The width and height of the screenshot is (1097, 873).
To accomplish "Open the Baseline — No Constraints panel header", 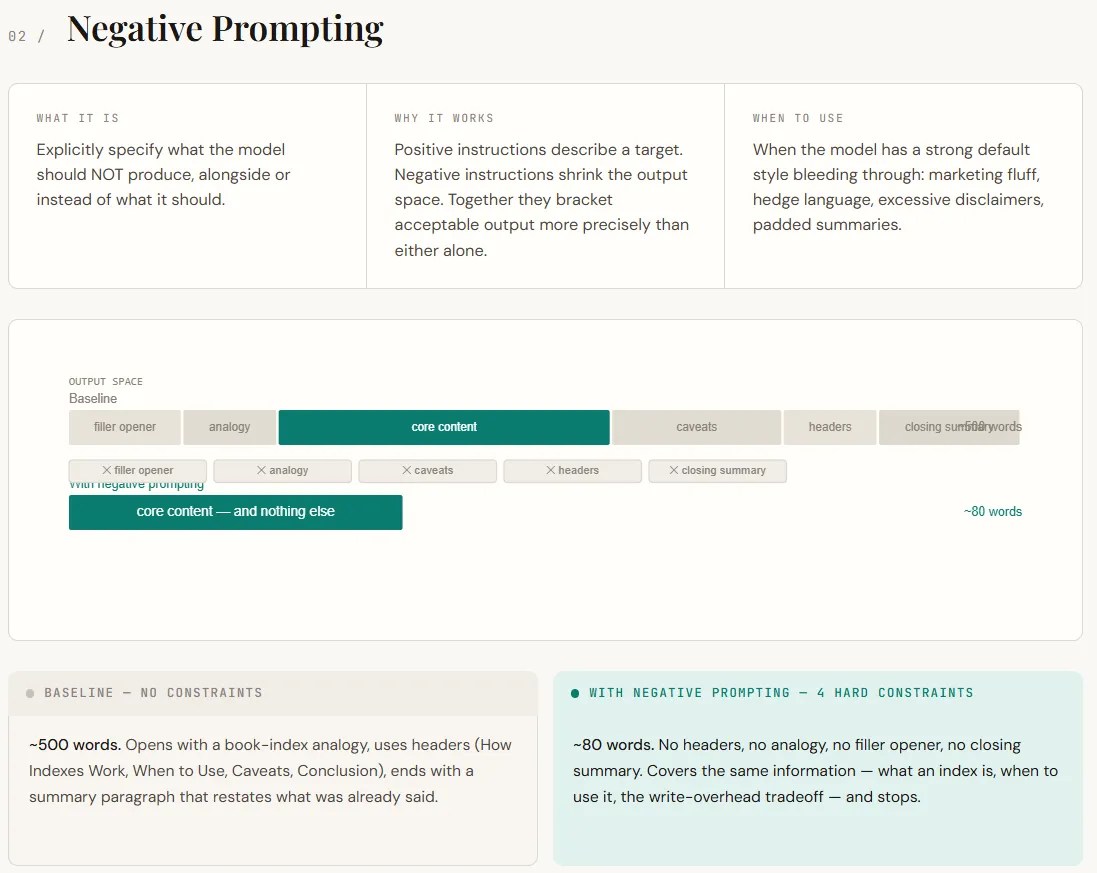I will [273, 693].
